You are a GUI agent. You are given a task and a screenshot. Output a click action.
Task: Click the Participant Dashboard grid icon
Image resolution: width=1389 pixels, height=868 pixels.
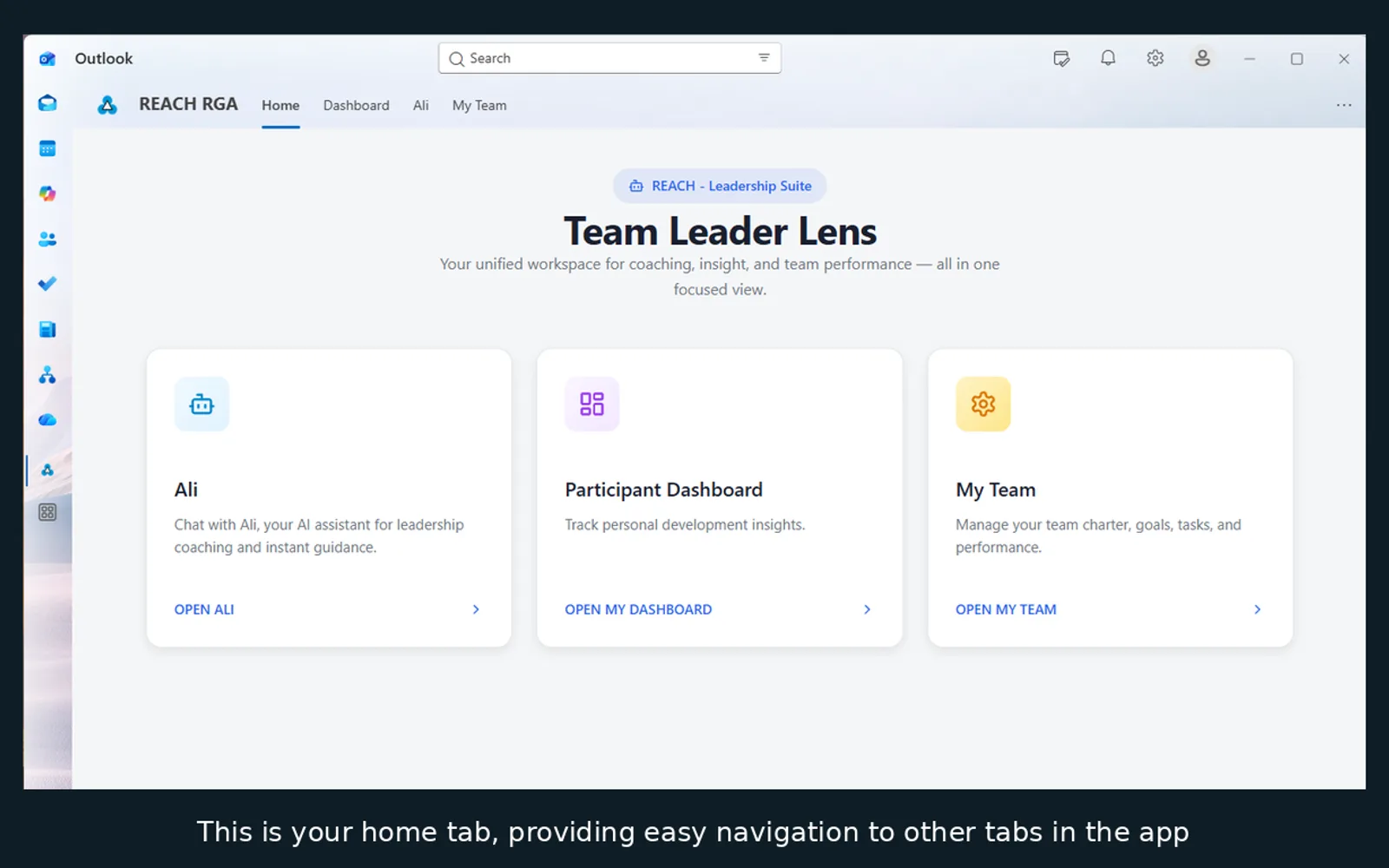(x=592, y=404)
